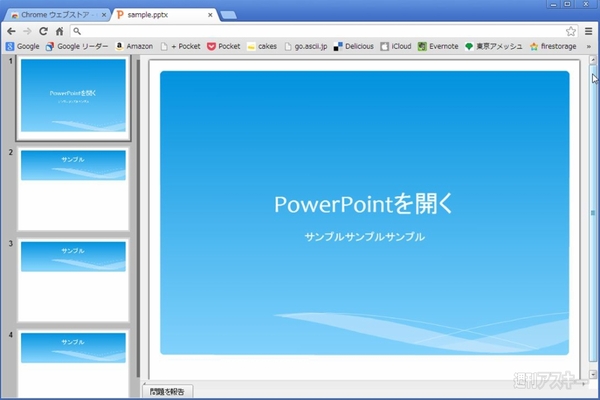Open the Google bookmark

click(23, 46)
